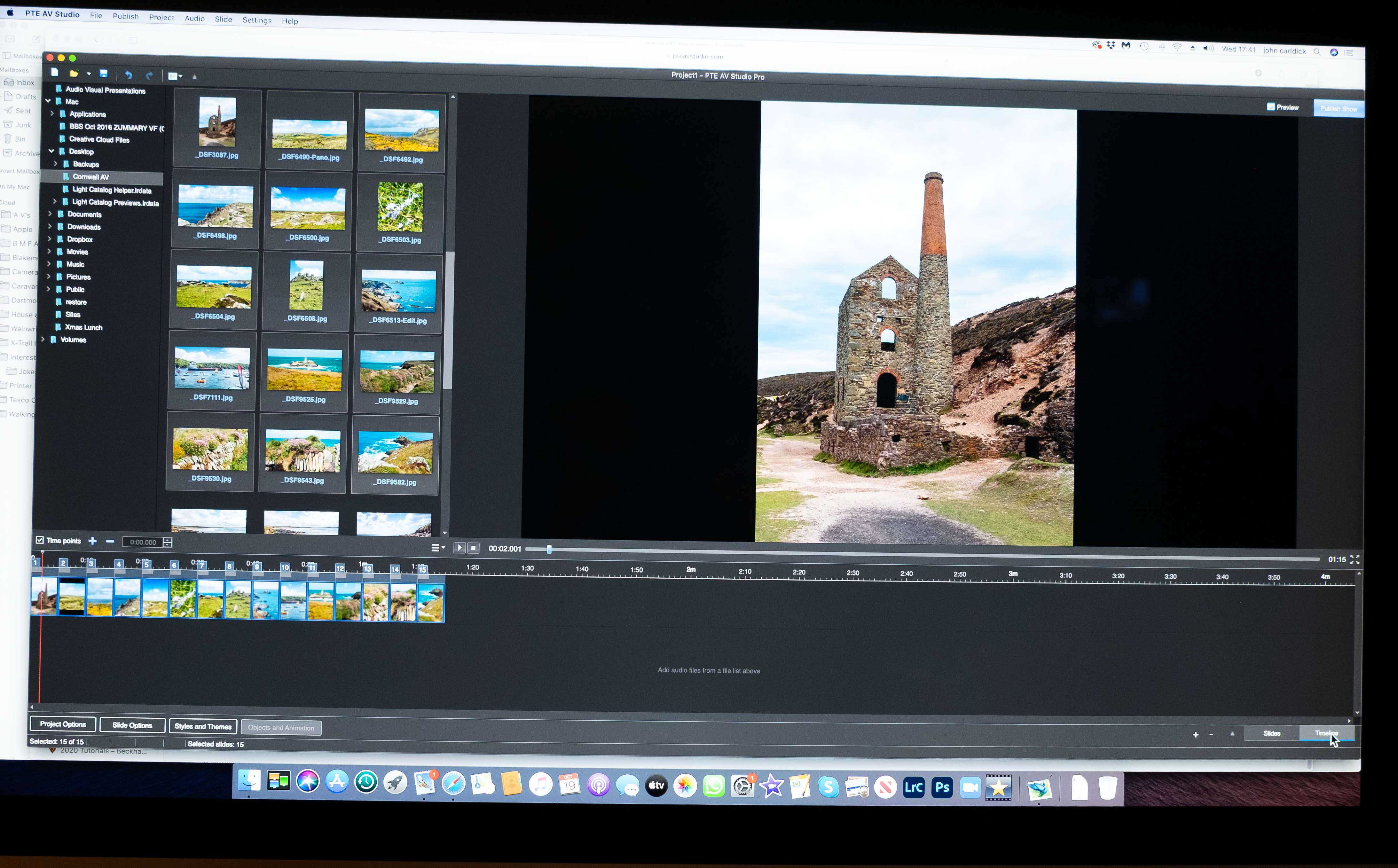This screenshot has width=1398, height=868.
Task: Toggle the Preview option at the top right
Action: click(x=1283, y=107)
